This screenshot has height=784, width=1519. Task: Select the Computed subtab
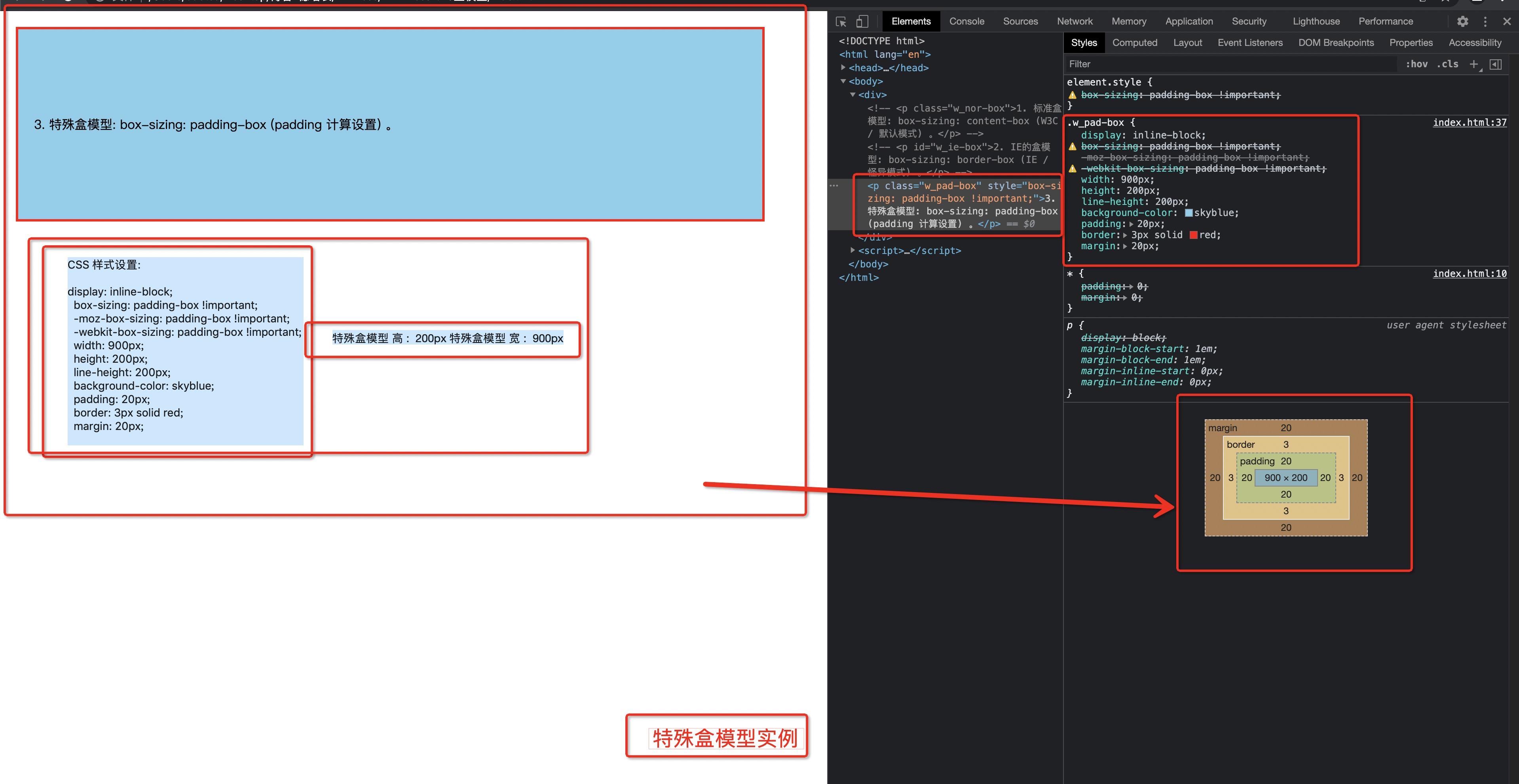(1135, 42)
